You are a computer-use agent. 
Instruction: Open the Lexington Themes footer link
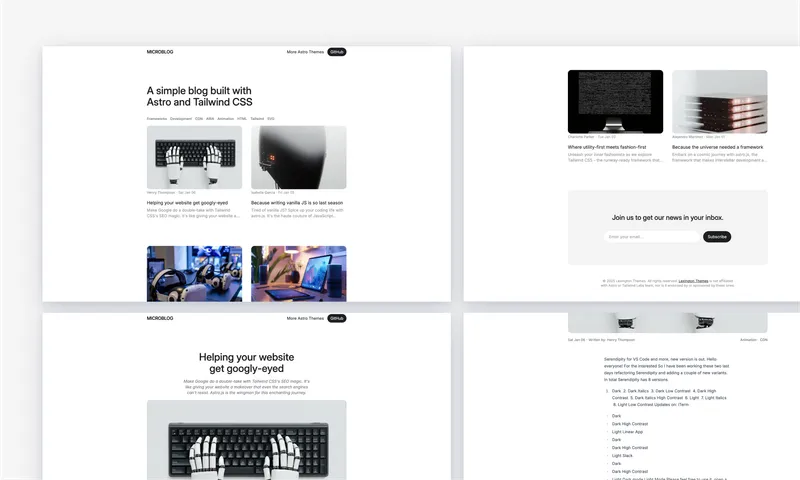(693, 281)
